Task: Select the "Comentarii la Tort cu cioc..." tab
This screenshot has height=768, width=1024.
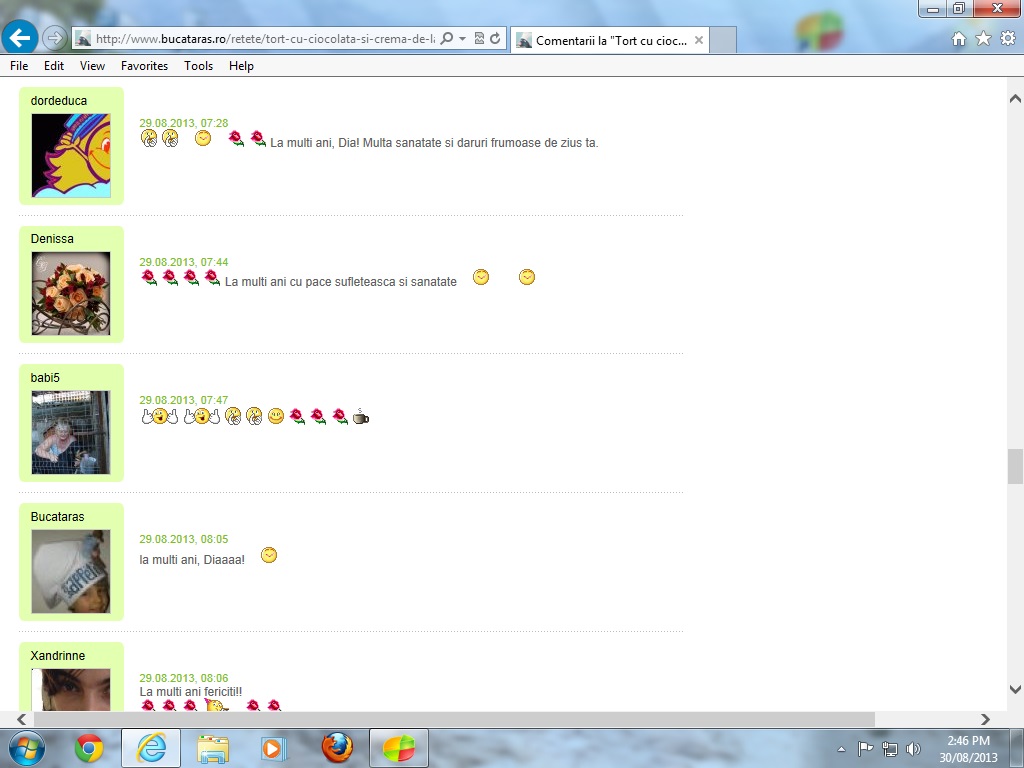Action: (610, 41)
